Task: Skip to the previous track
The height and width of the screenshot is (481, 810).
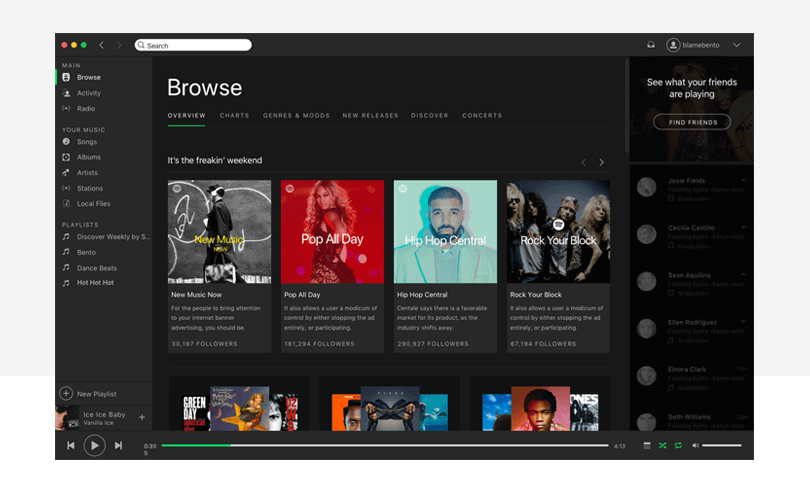Action: point(71,445)
